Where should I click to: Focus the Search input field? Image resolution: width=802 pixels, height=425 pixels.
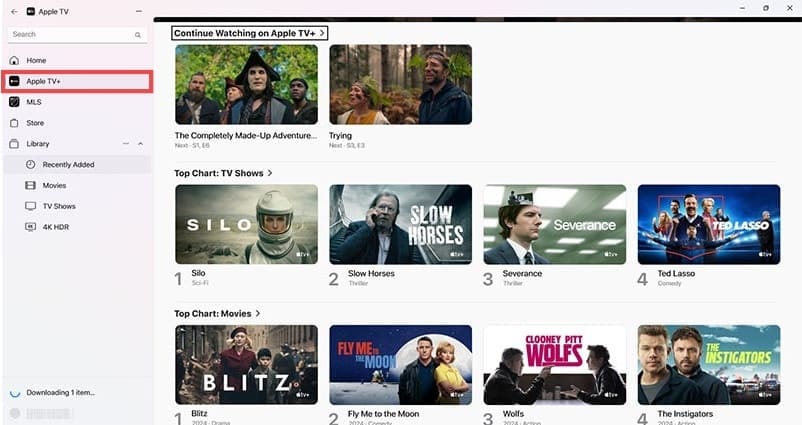point(78,34)
